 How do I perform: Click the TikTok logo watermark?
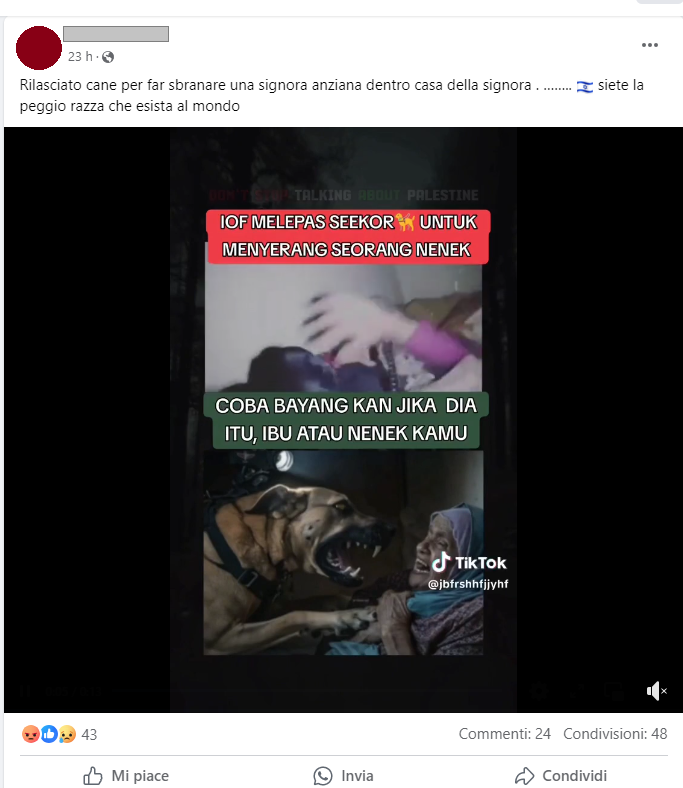click(x=469, y=562)
